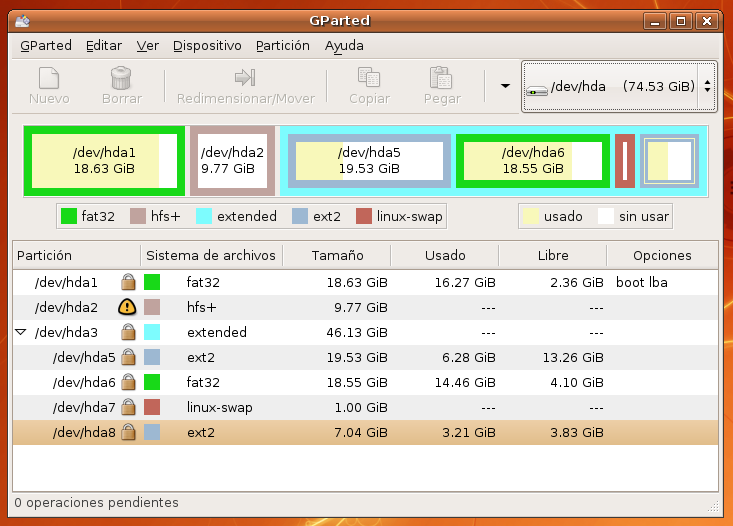
Task: Click the lock icon beside /dev/hda7
Action: click(127, 407)
